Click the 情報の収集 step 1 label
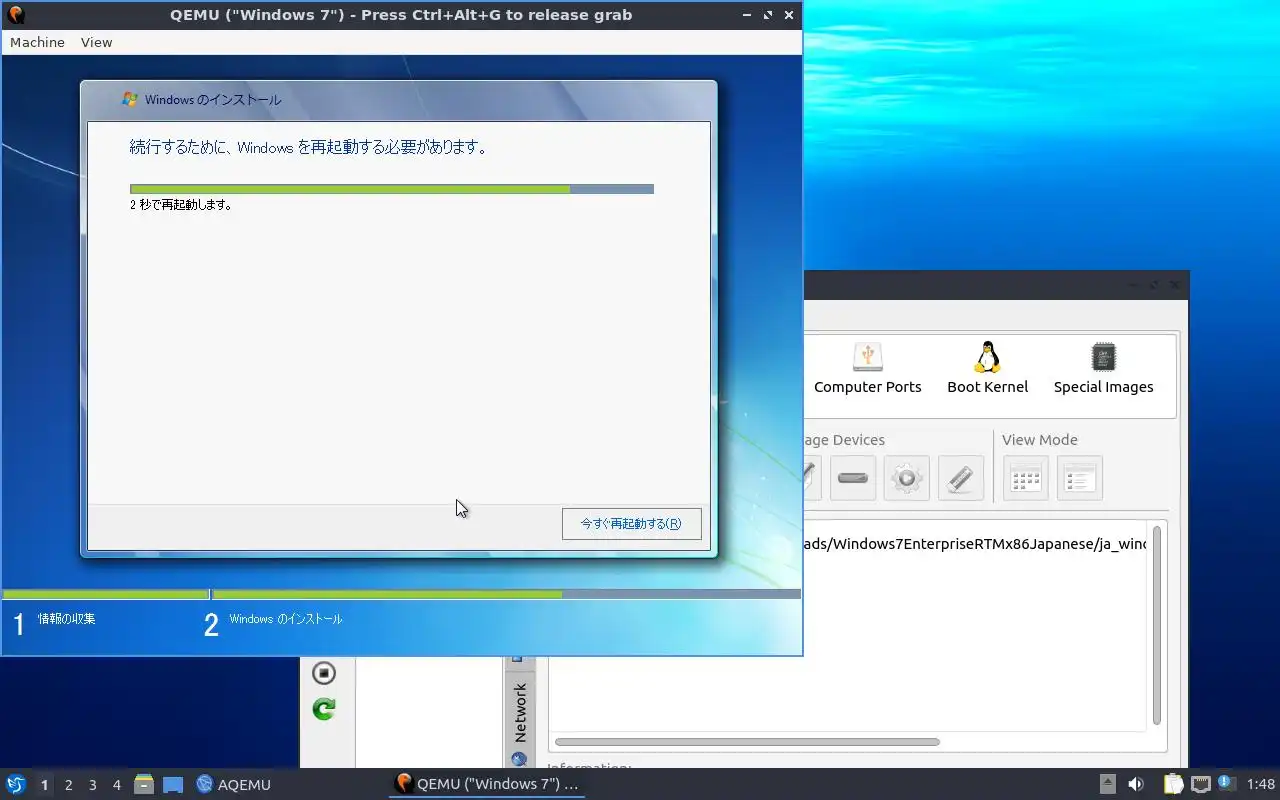This screenshot has width=1280, height=800. [67, 619]
